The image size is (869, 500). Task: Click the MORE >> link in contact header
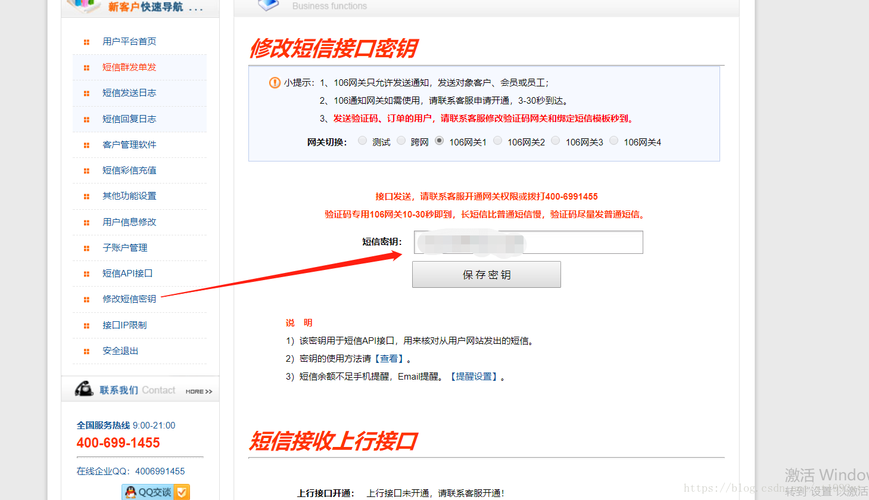(199, 391)
